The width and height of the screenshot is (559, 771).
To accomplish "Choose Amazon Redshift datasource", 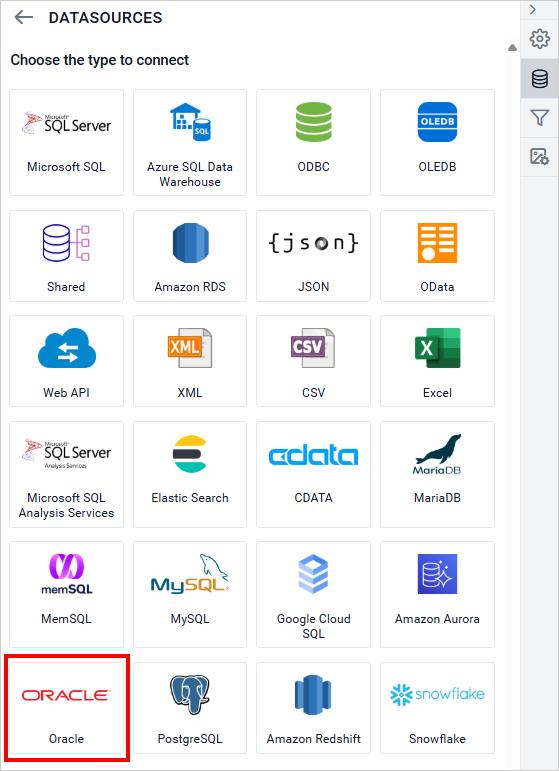I will coord(313,708).
